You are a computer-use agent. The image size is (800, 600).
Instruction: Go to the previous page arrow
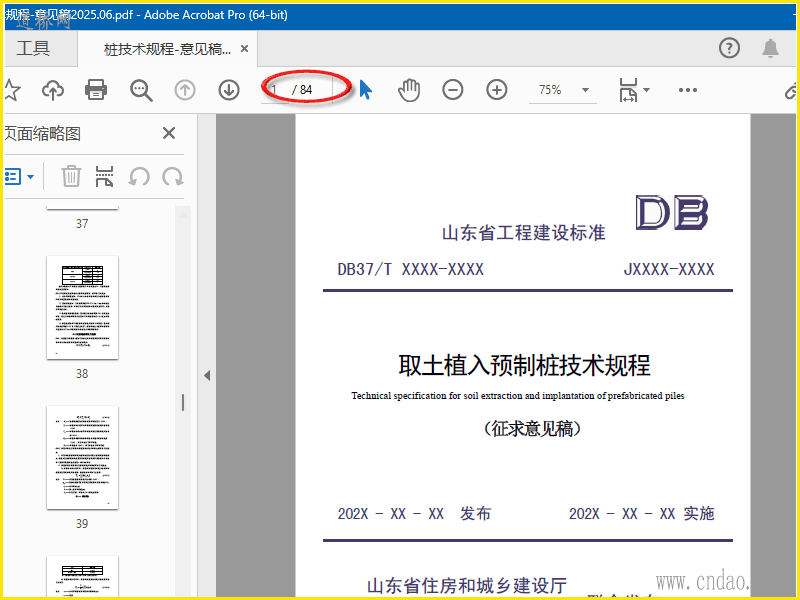click(185, 90)
